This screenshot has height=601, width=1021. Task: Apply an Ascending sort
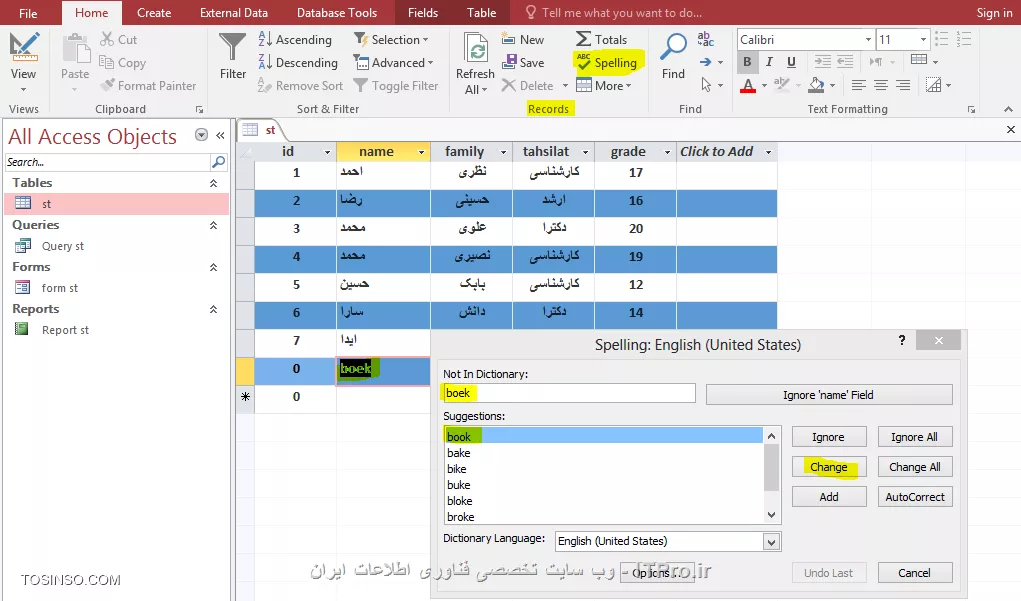point(296,39)
